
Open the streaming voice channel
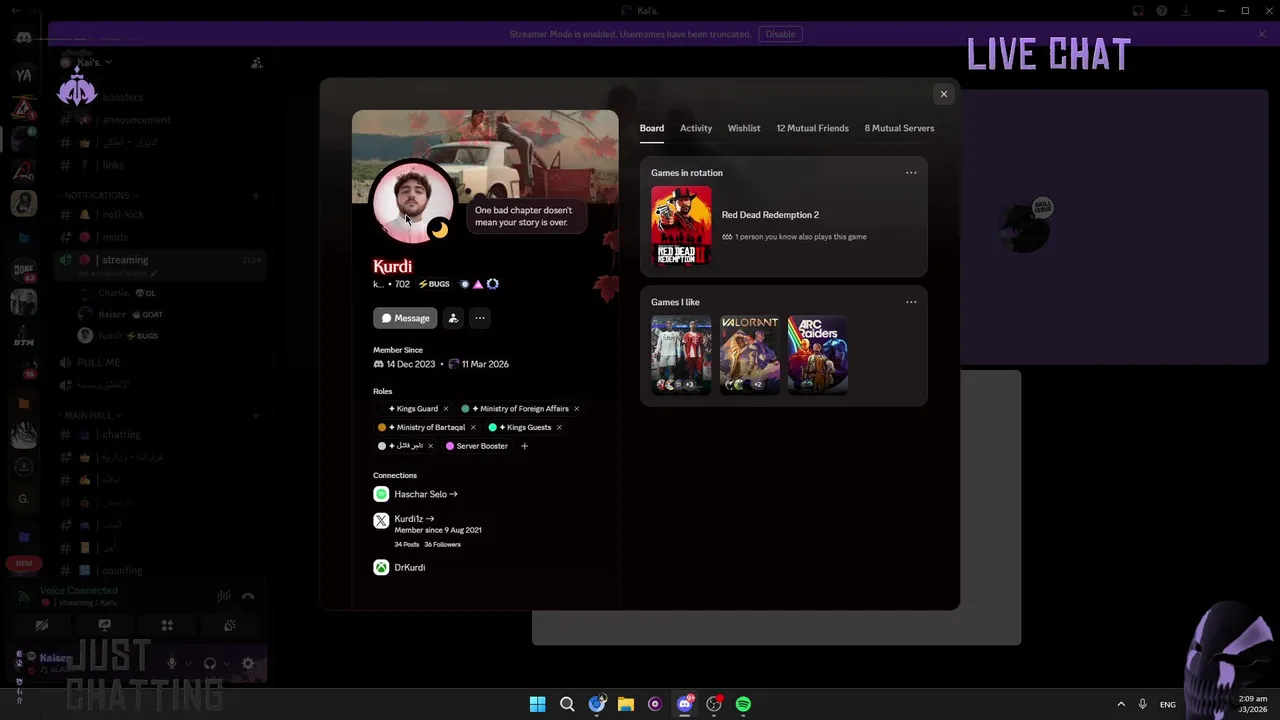[x=160, y=260]
